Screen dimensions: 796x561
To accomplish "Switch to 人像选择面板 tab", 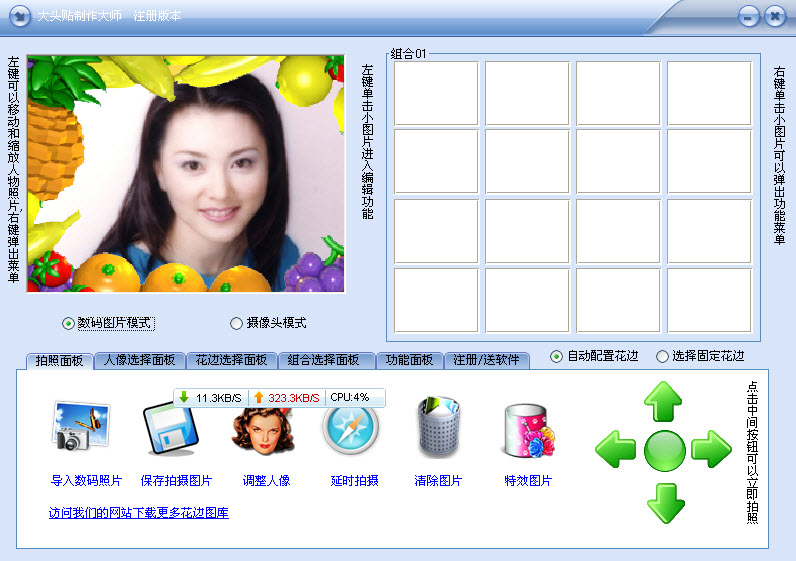I will point(140,360).
